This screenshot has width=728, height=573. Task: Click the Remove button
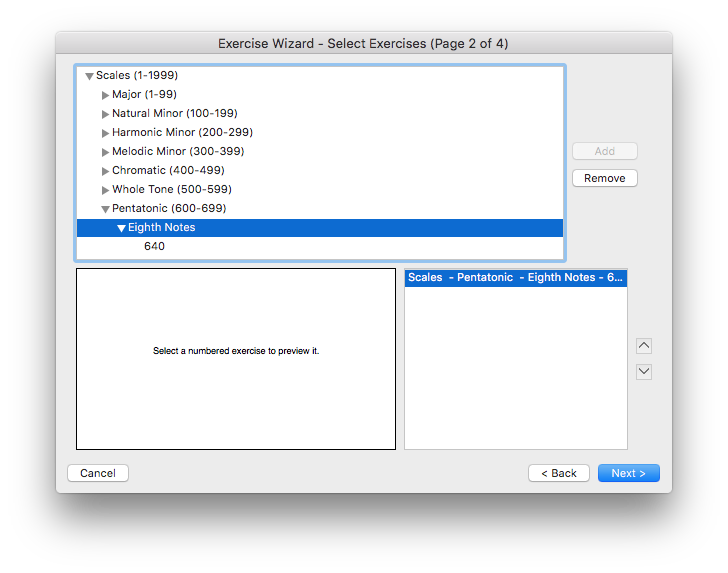click(x=604, y=178)
